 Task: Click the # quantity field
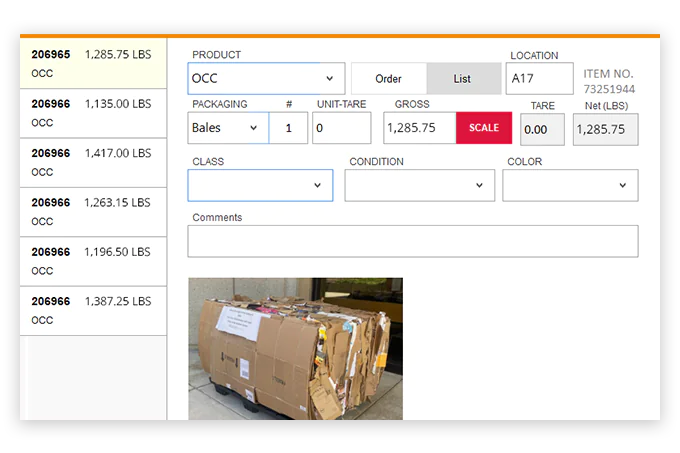point(288,128)
